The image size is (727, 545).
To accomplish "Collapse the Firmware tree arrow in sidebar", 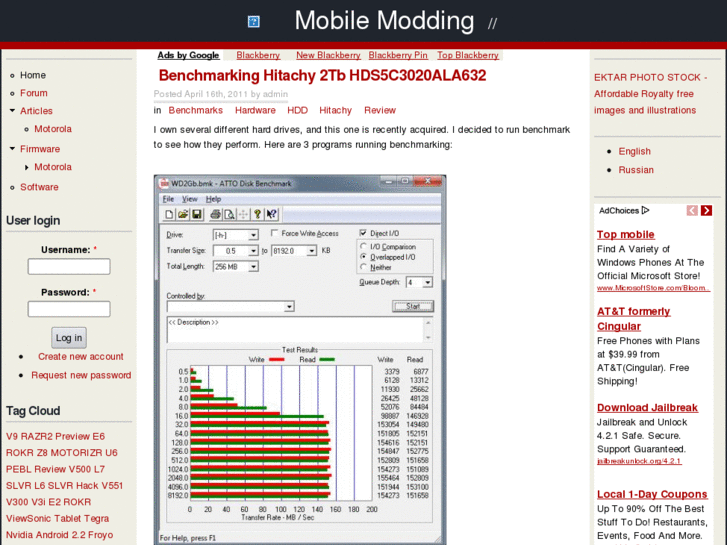I will point(12,148).
